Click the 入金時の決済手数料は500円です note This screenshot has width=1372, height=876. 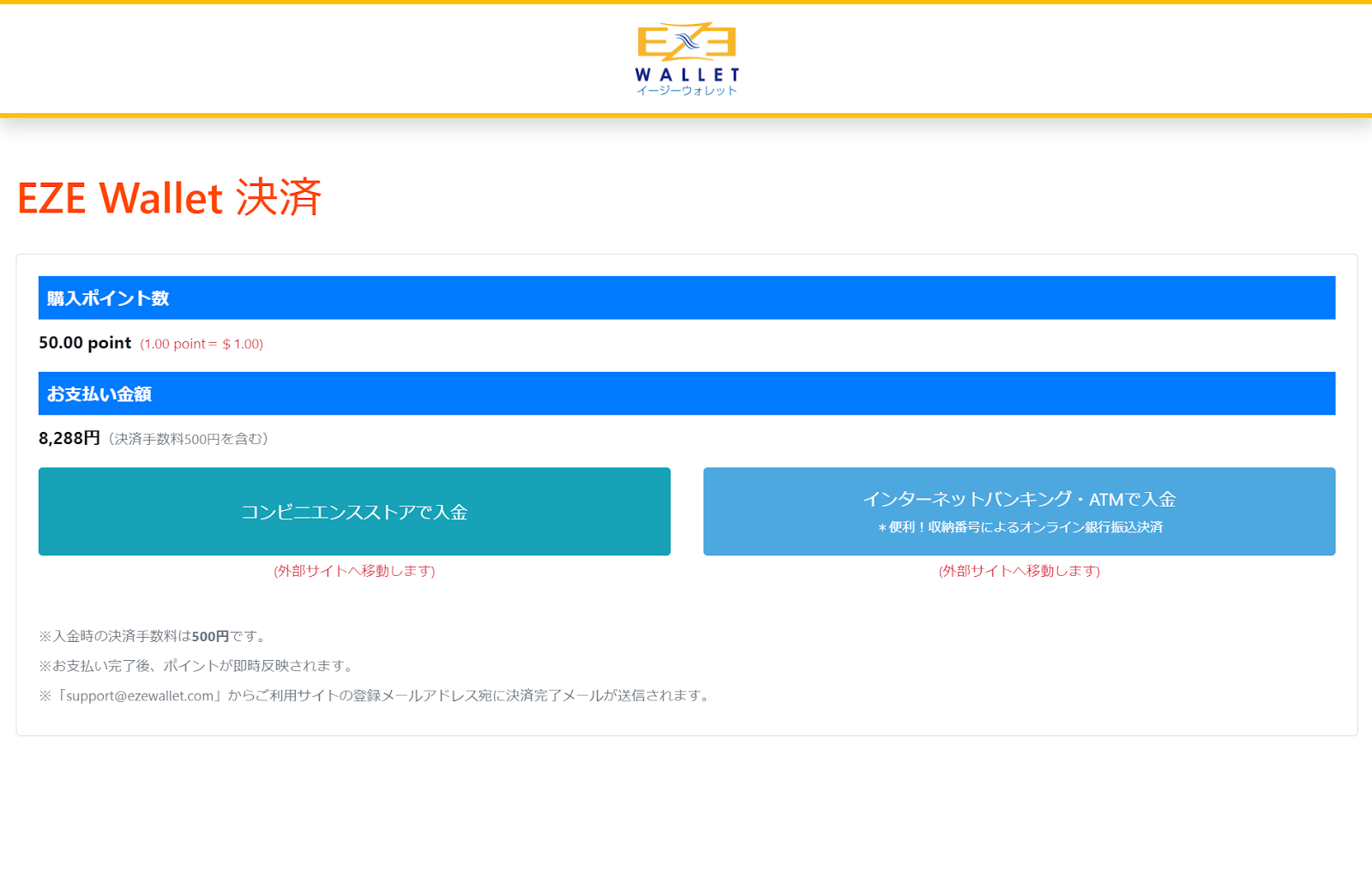(154, 636)
